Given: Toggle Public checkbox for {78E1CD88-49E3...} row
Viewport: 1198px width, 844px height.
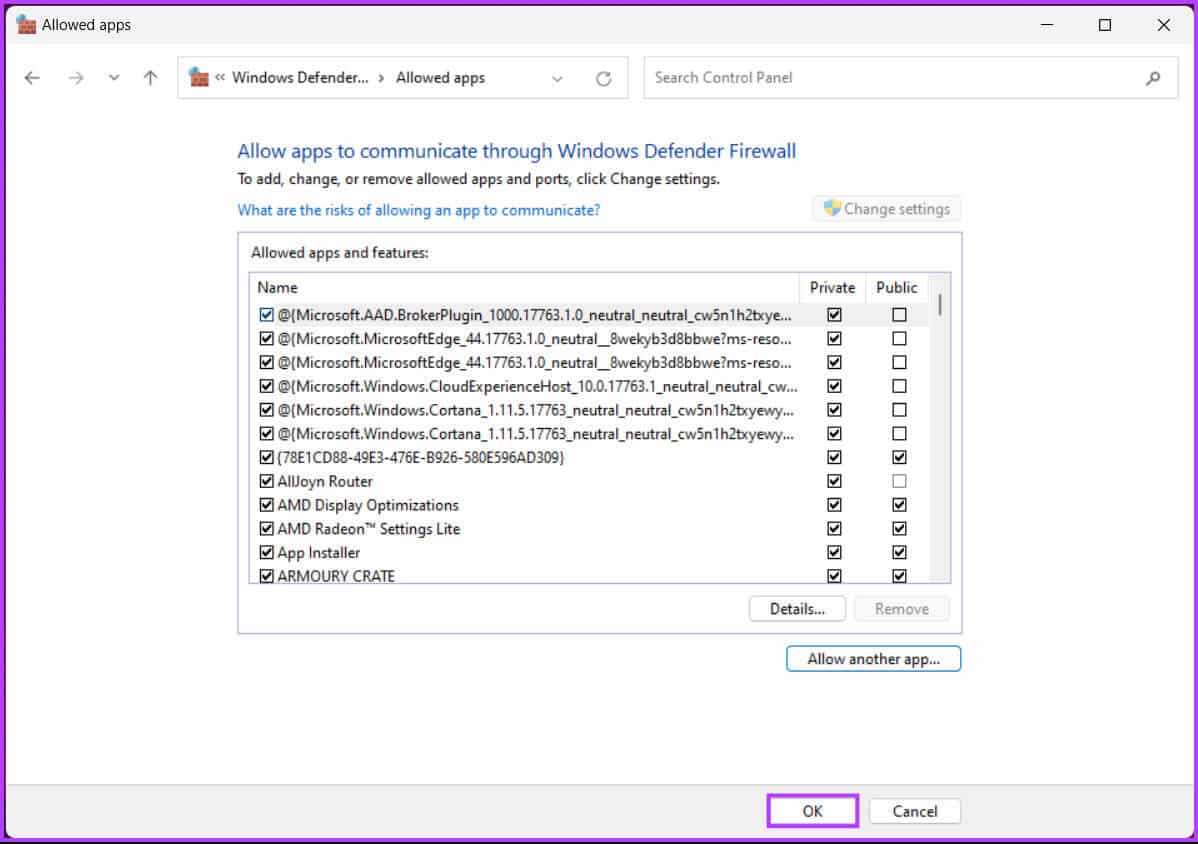Looking at the screenshot, I should click(x=899, y=458).
